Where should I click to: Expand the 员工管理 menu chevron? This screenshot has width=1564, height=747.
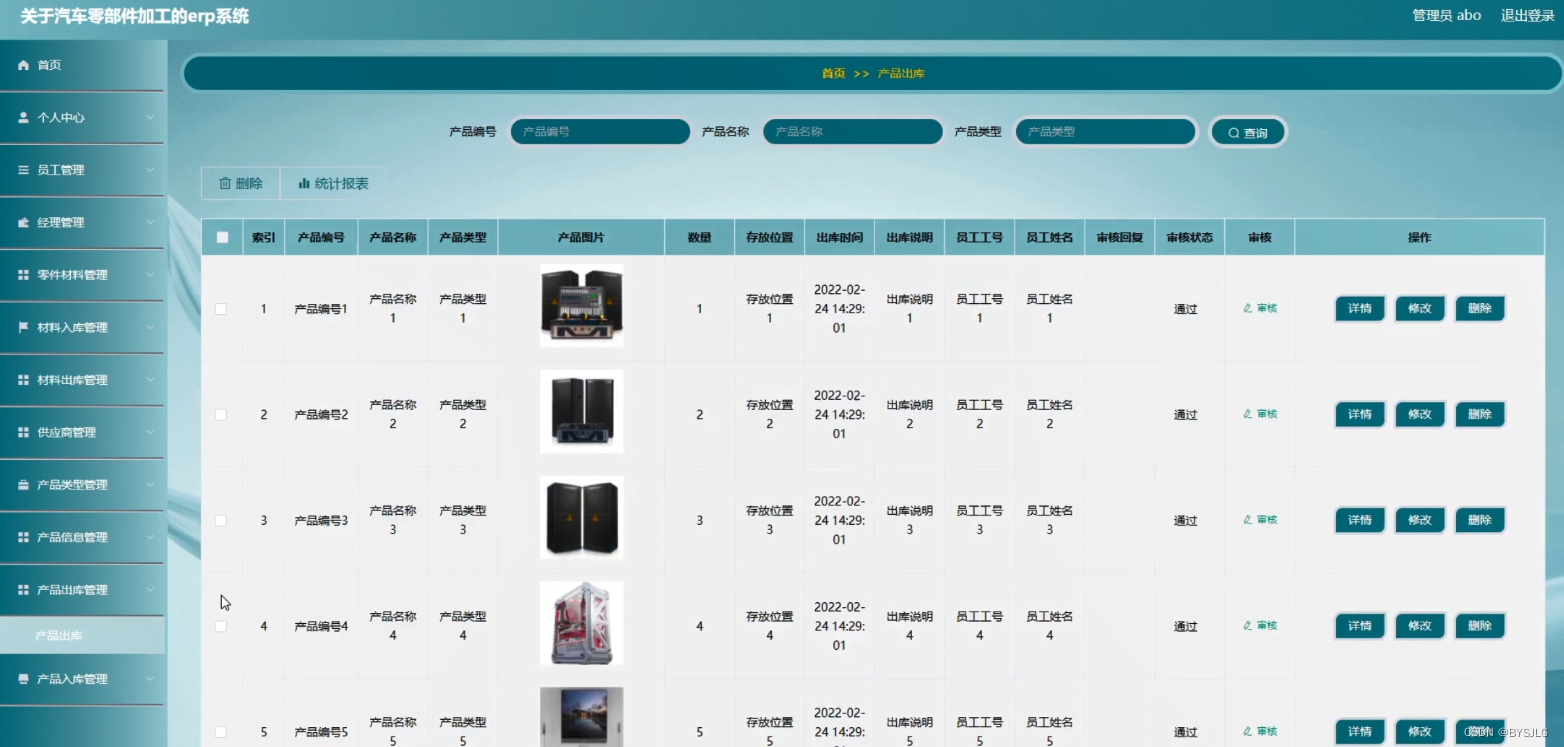(x=150, y=170)
